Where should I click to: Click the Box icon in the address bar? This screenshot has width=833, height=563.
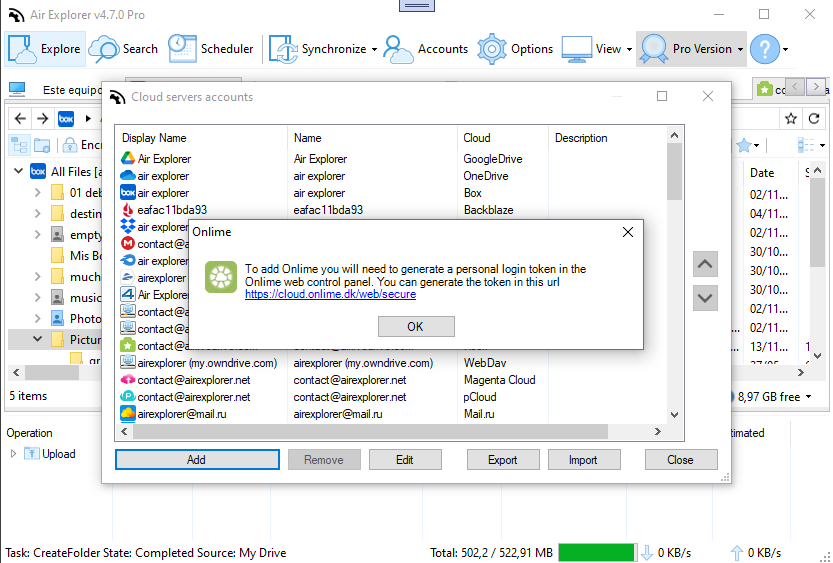tap(66, 118)
